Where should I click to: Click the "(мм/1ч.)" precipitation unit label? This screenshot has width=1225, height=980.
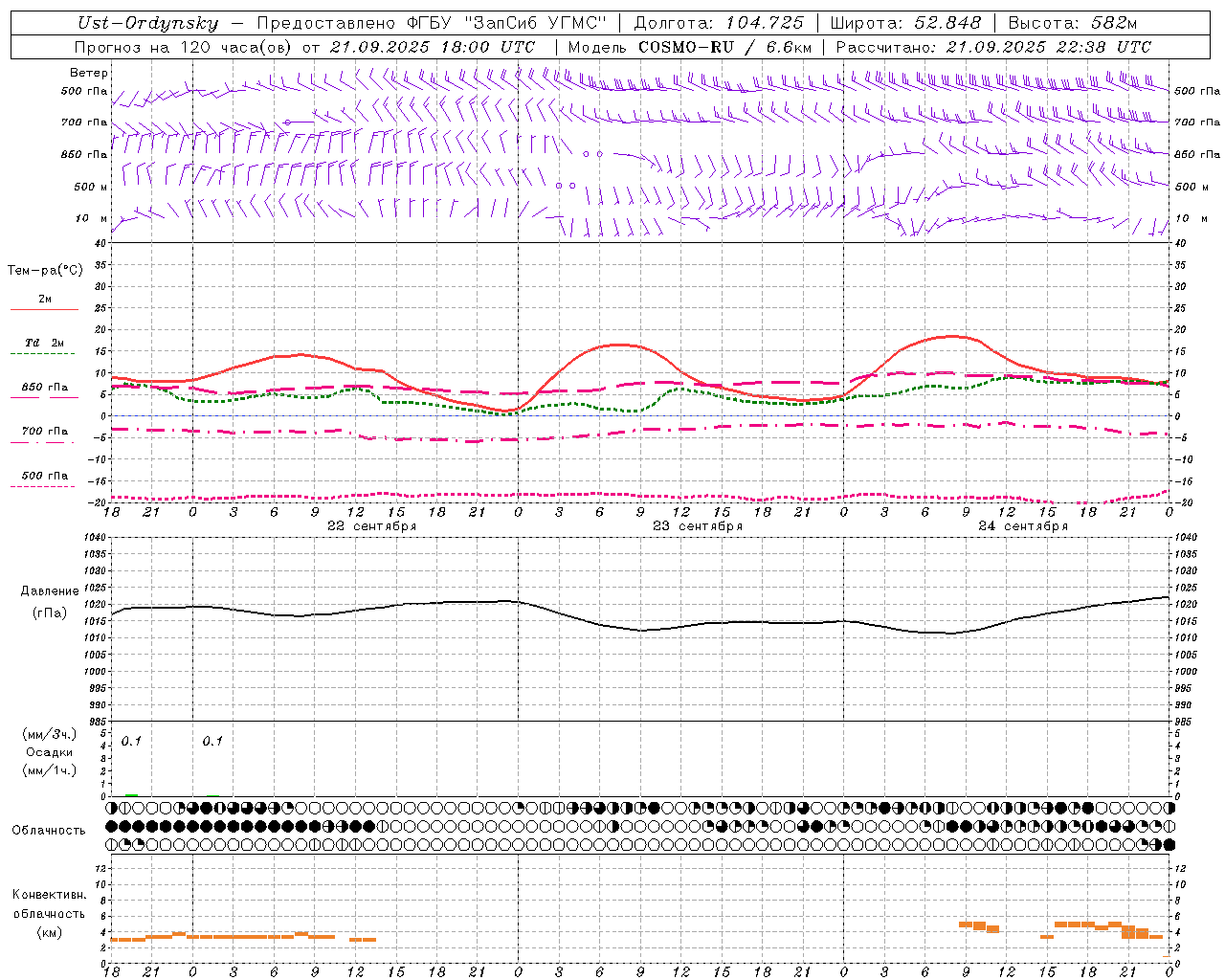pos(50,770)
